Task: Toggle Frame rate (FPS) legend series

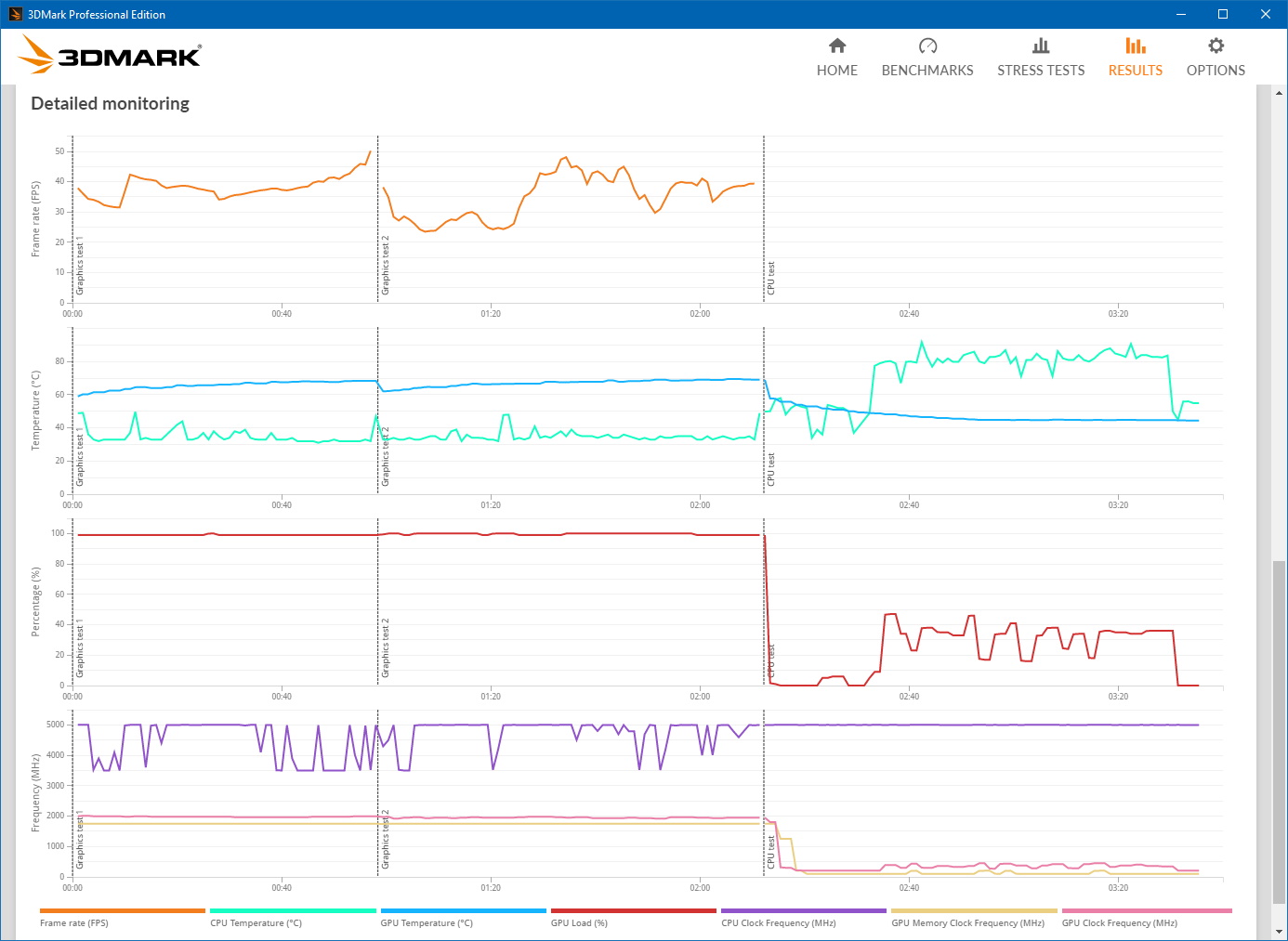Action: coord(74,922)
